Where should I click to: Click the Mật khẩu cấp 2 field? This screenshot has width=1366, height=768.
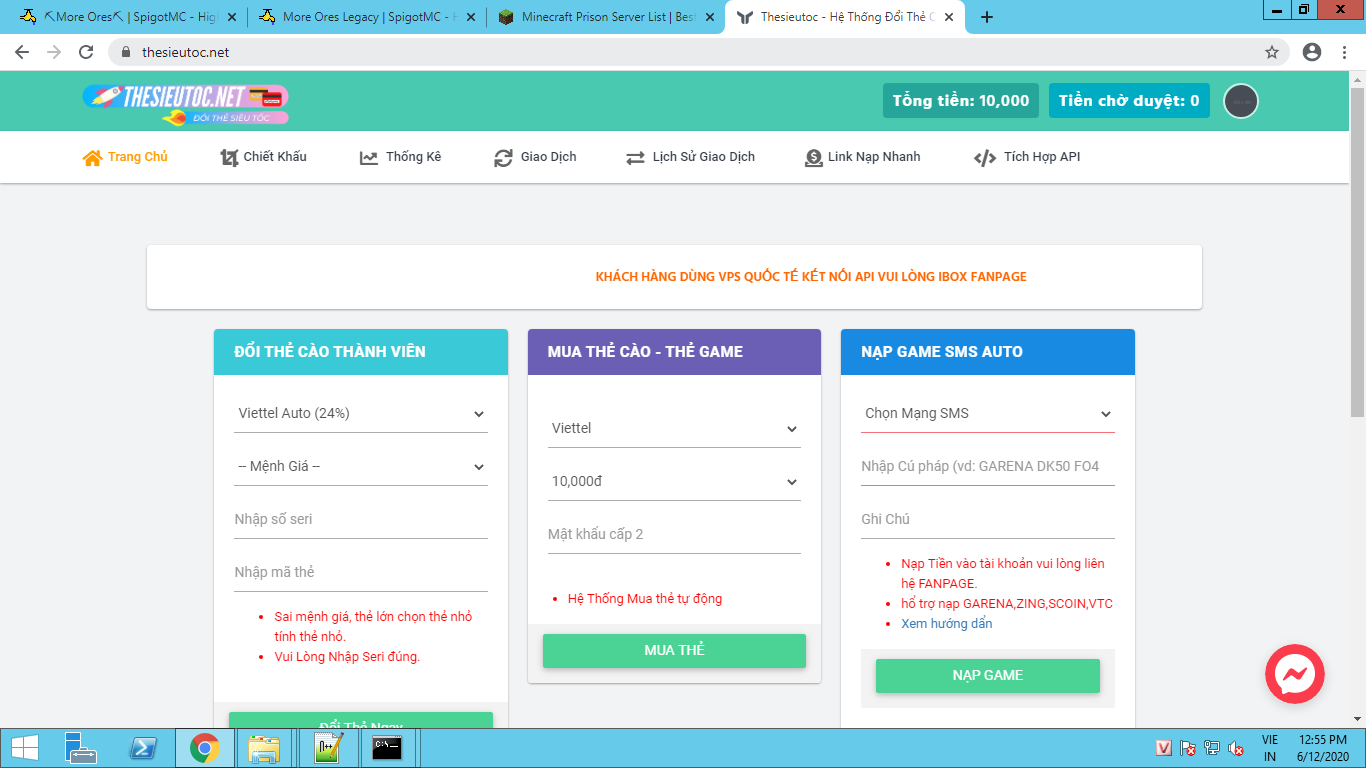(675, 535)
